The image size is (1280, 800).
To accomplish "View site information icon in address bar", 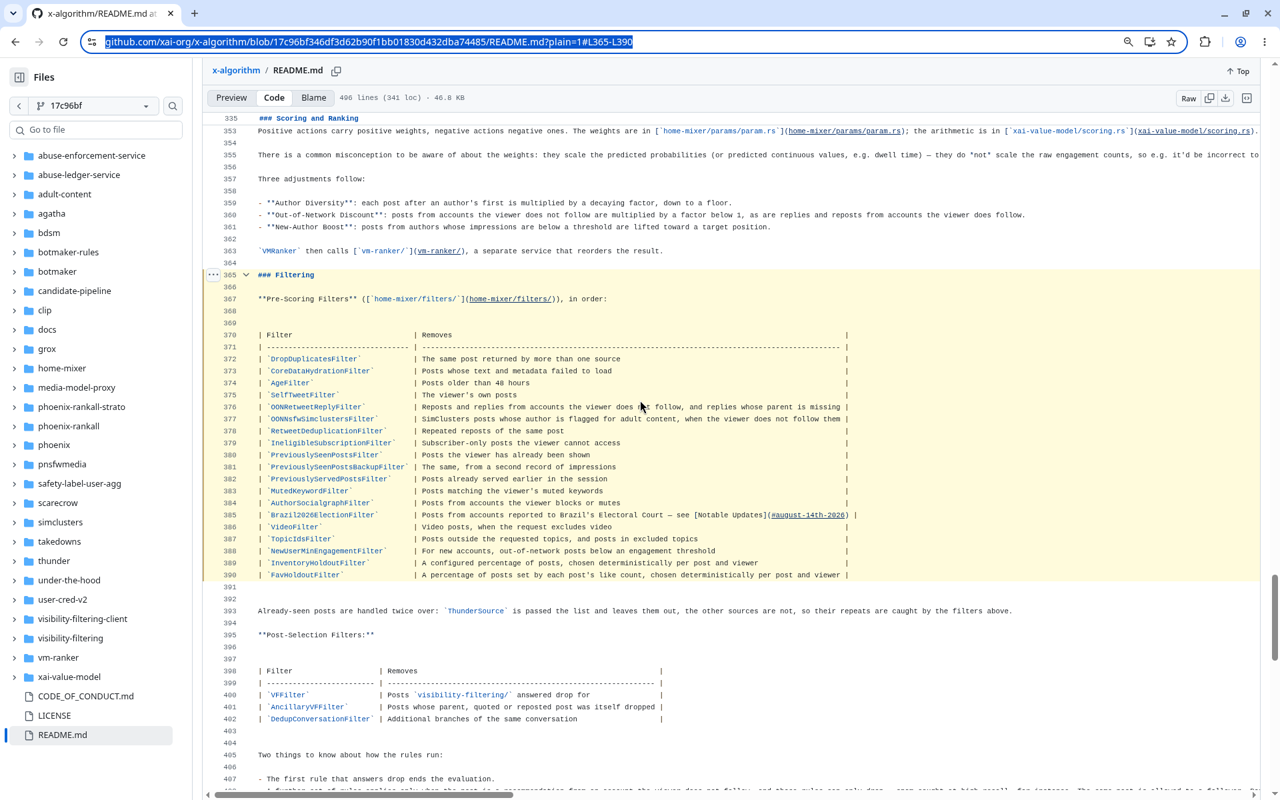I will tap(92, 42).
